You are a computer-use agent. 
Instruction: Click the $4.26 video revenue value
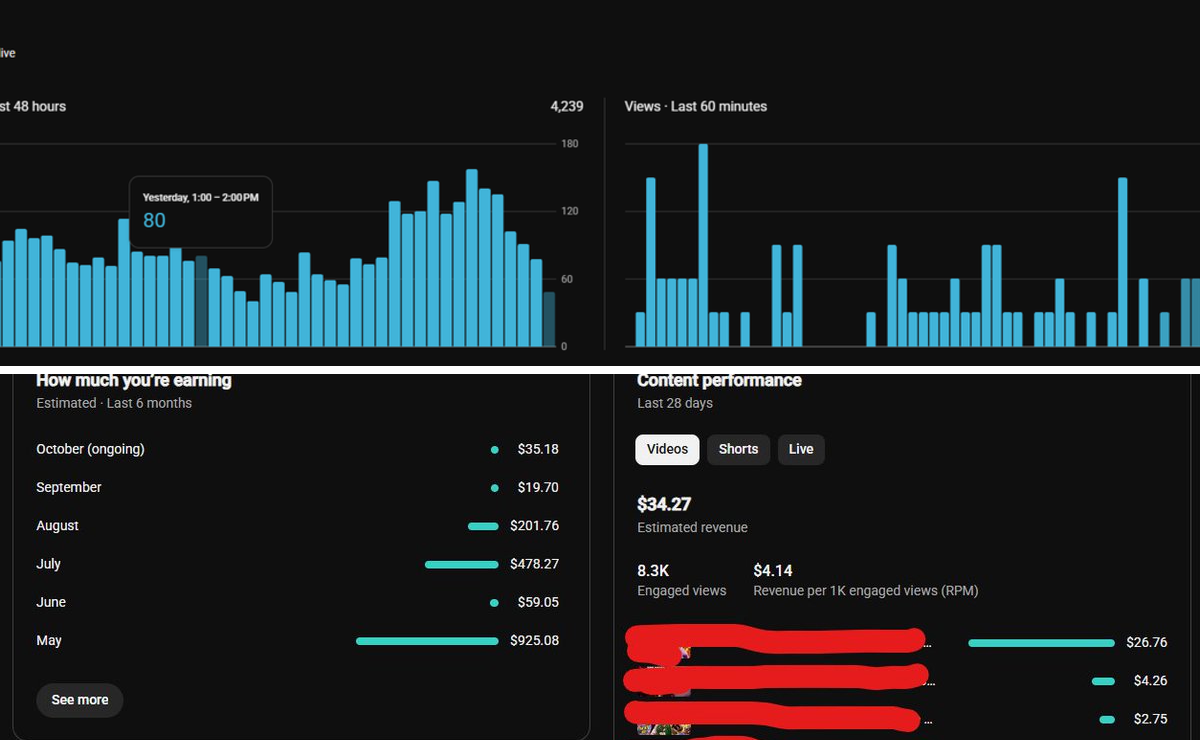1150,681
